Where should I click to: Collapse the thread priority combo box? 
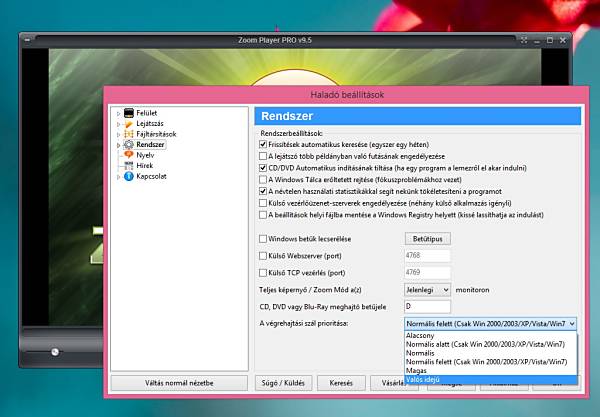(572, 324)
